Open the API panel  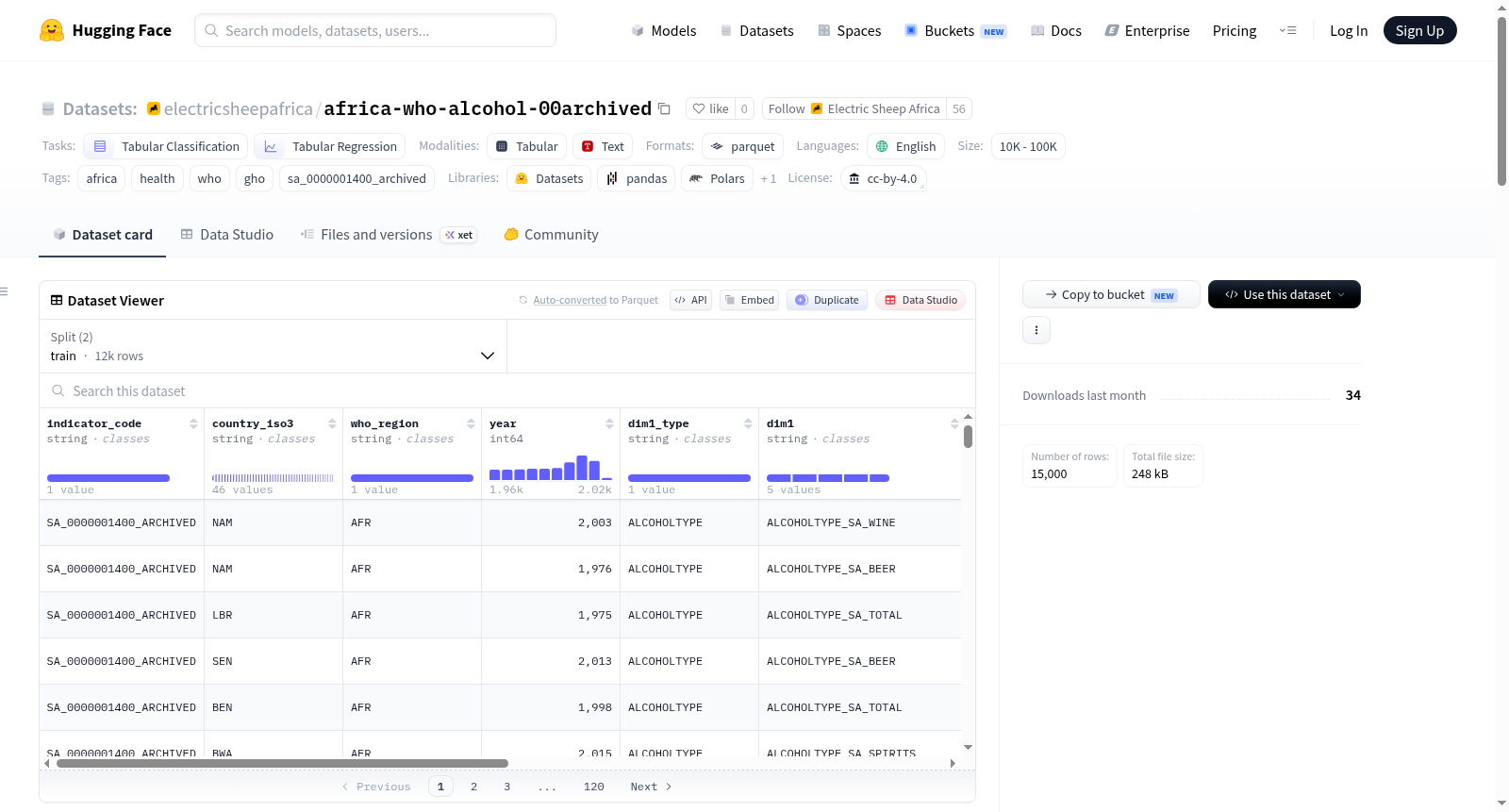click(690, 300)
